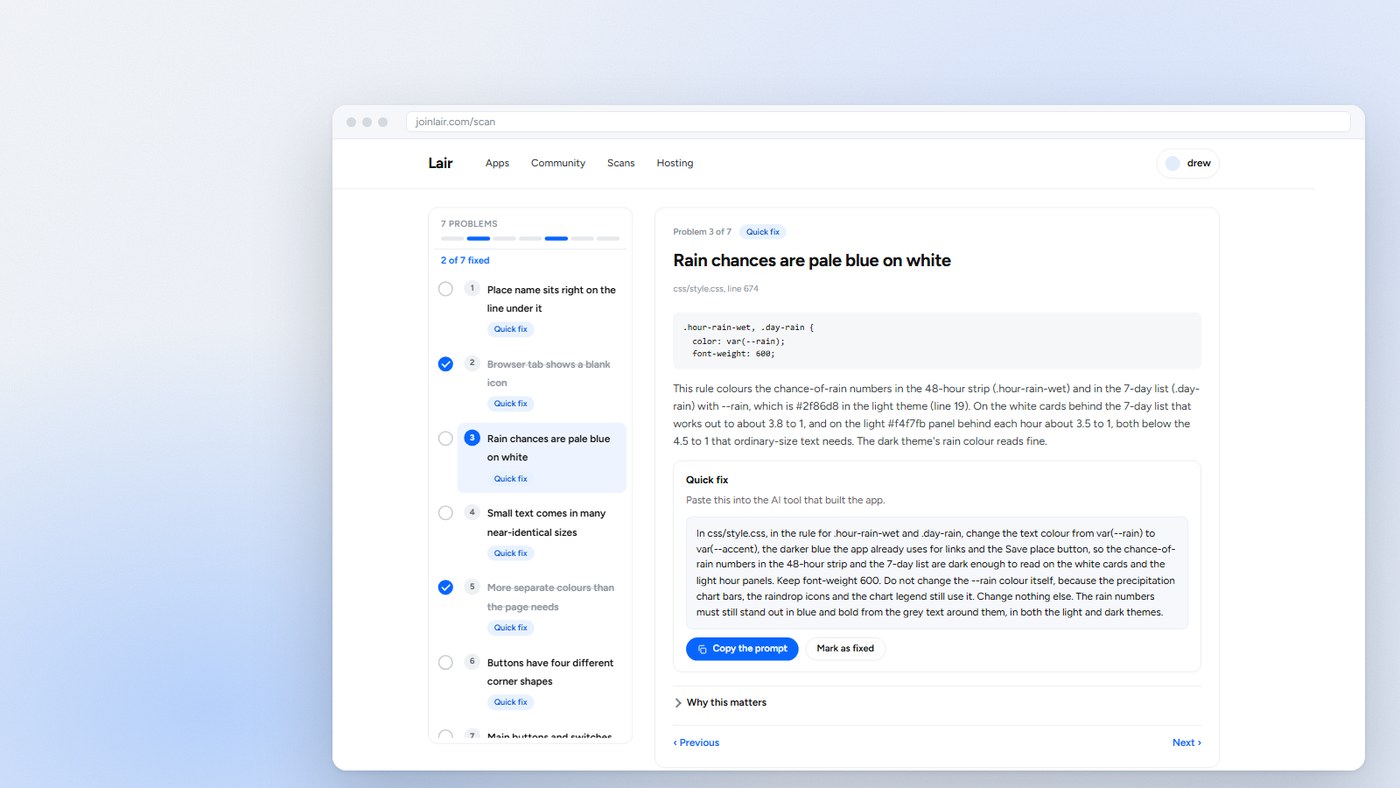The width and height of the screenshot is (1400, 788).
Task: Click the Quick fix tag beside "Problem 3 of 7"
Action: click(763, 232)
